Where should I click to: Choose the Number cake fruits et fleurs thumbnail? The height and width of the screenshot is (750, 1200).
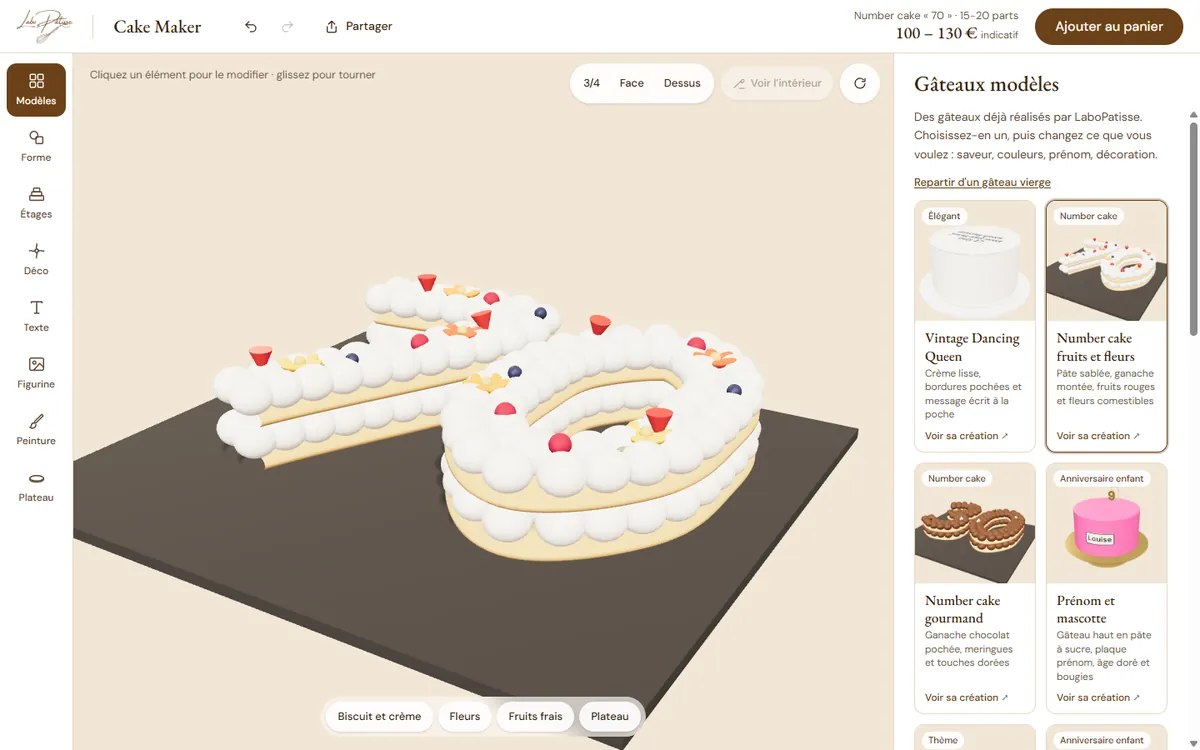tap(1107, 261)
